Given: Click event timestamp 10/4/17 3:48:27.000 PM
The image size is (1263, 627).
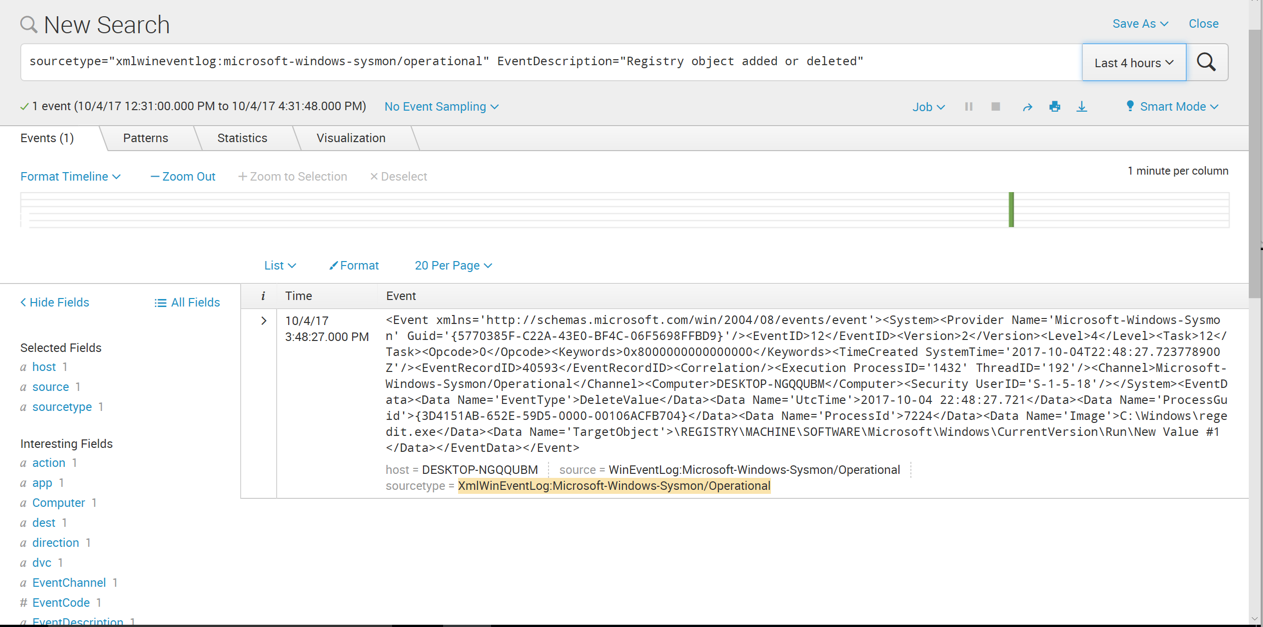Looking at the screenshot, I should [x=327, y=329].
